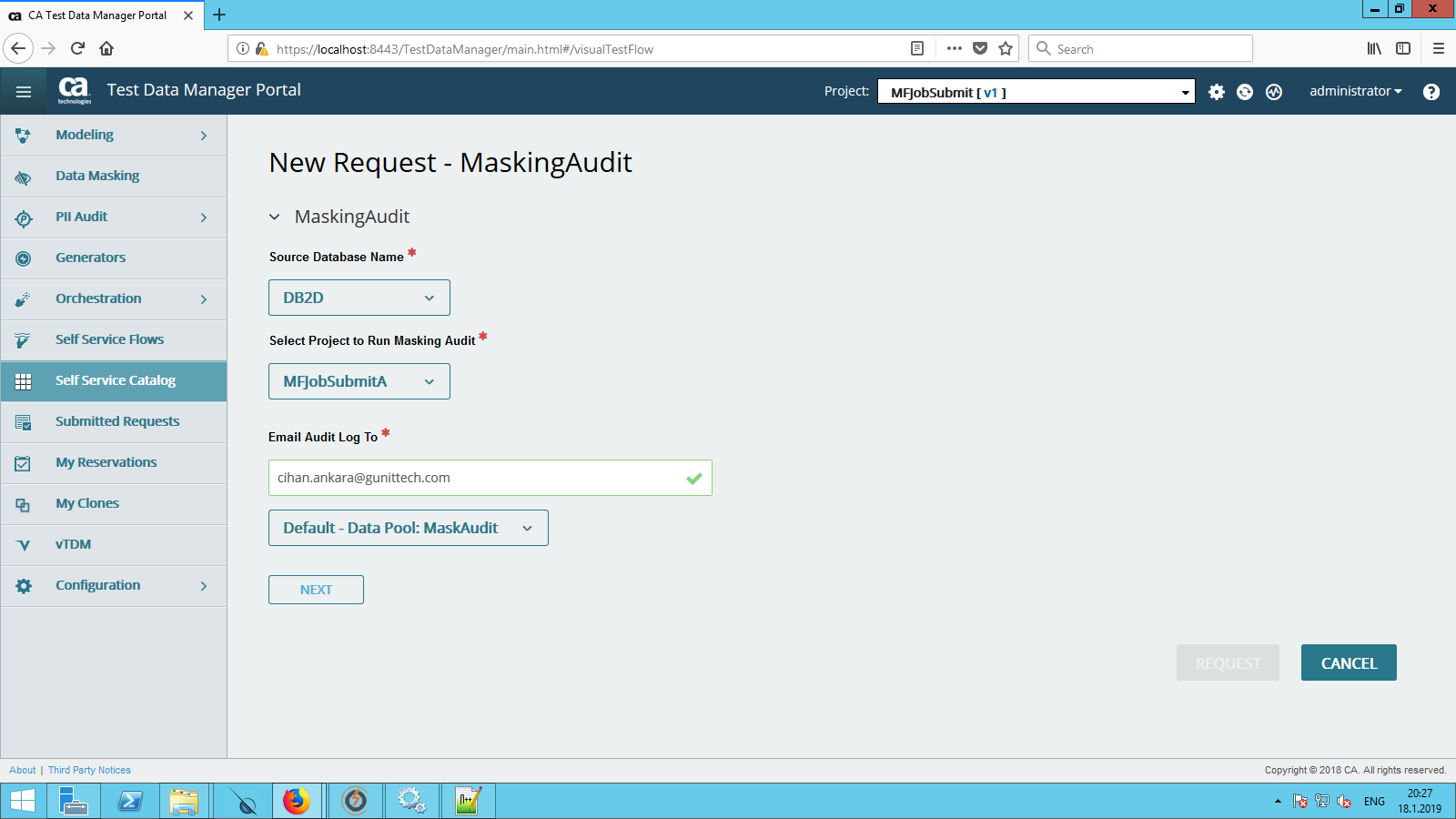Expand the Orchestration submenu arrow
Image resolution: width=1456 pixels, height=819 pixels.
tap(204, 299)
